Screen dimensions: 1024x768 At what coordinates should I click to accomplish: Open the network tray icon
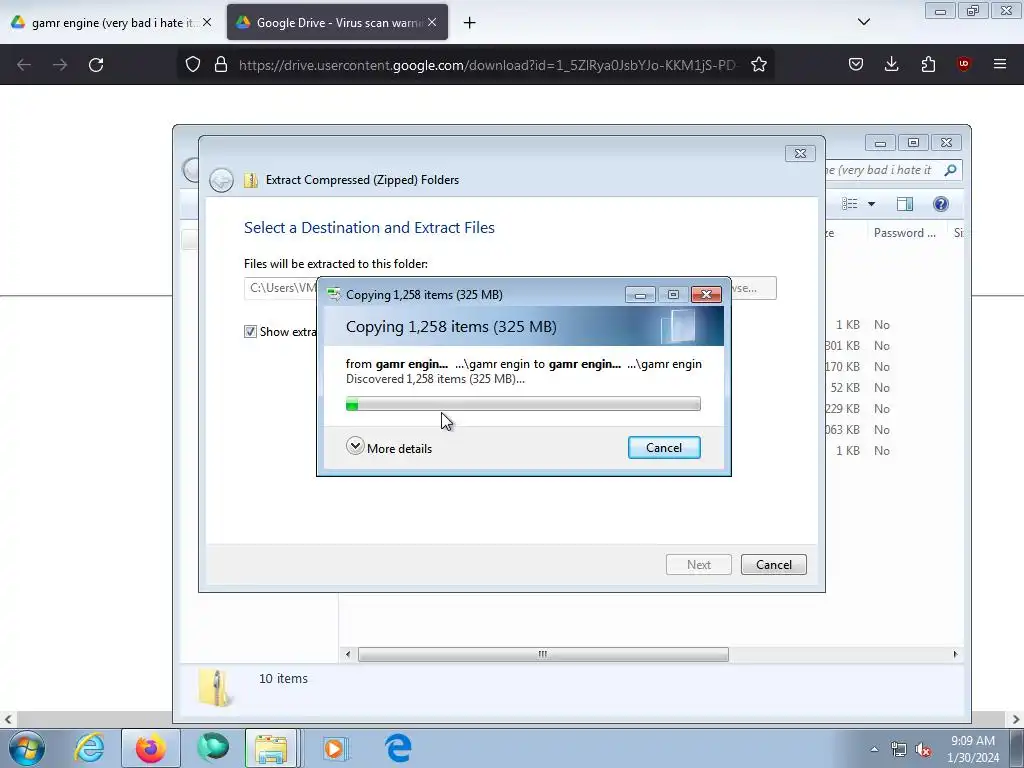899,749
